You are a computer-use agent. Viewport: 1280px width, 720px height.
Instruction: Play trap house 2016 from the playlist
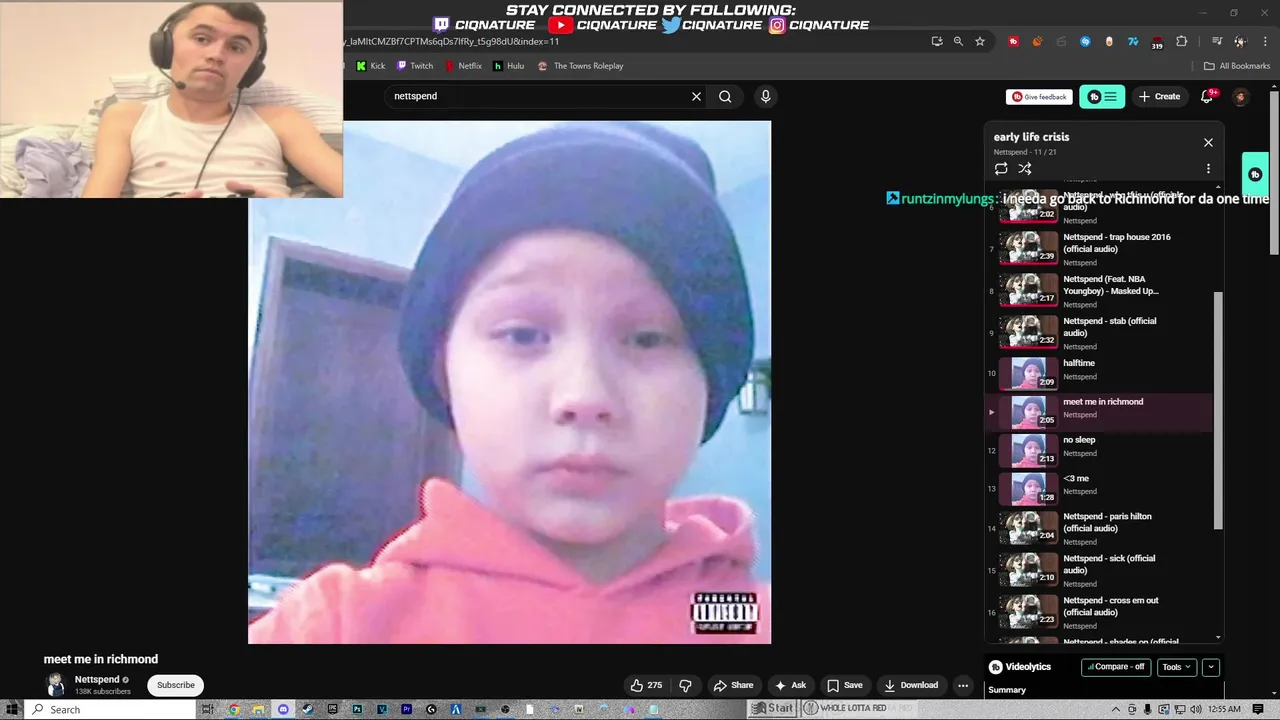pyautogui.click(x=1099, y=249)
